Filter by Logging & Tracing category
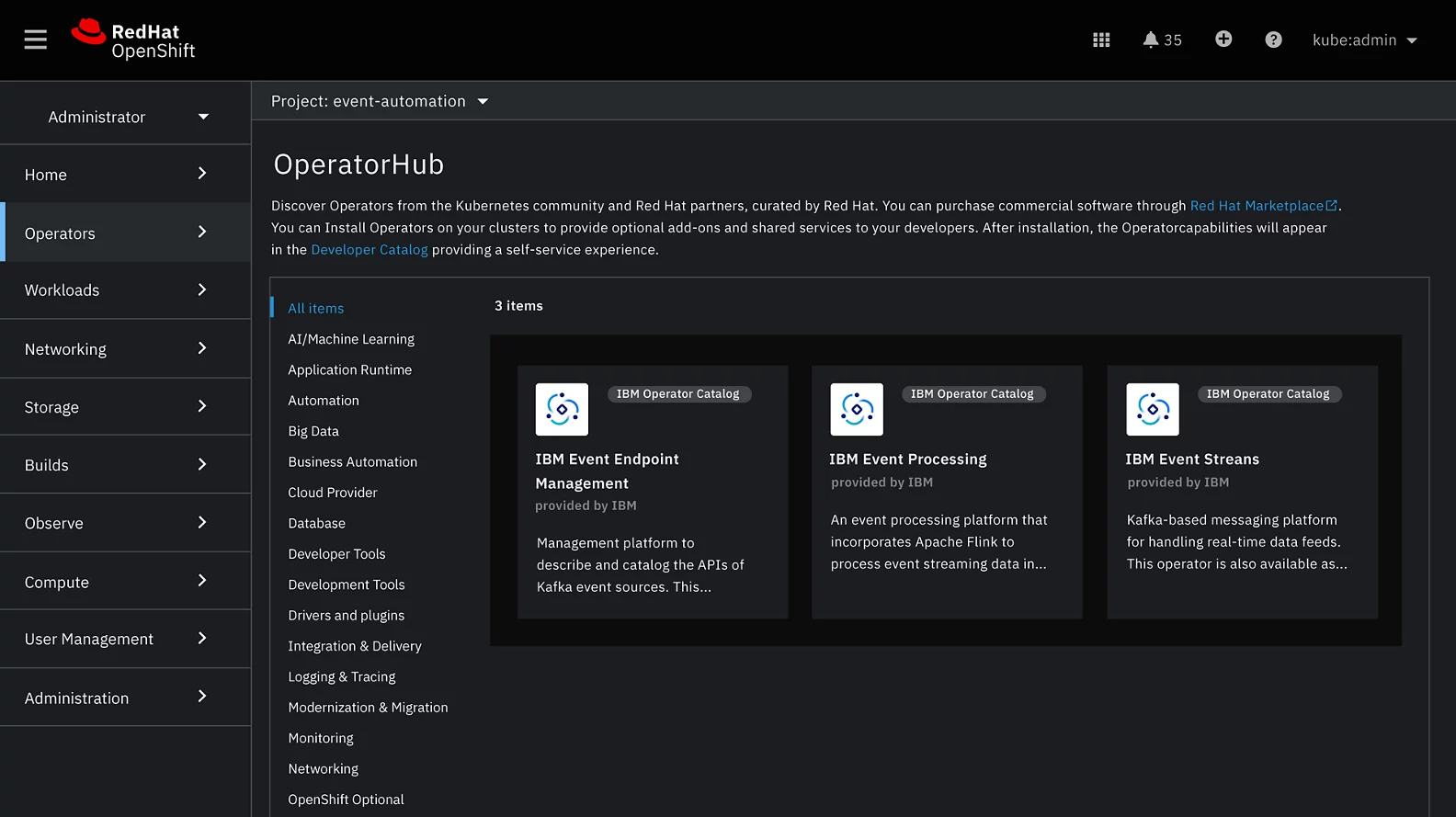1456x817 pixels. point(342,676)
